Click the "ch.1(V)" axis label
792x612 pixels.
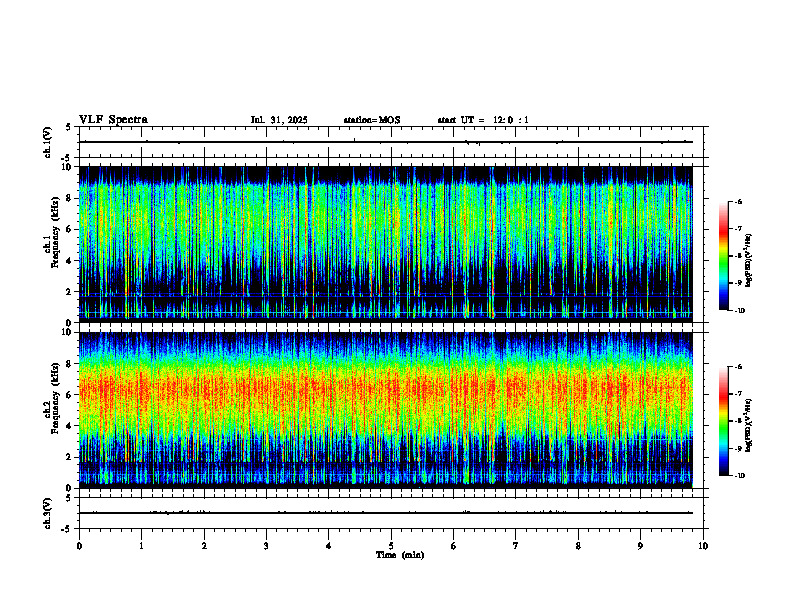pyautogui.click(x=48, y=142)
